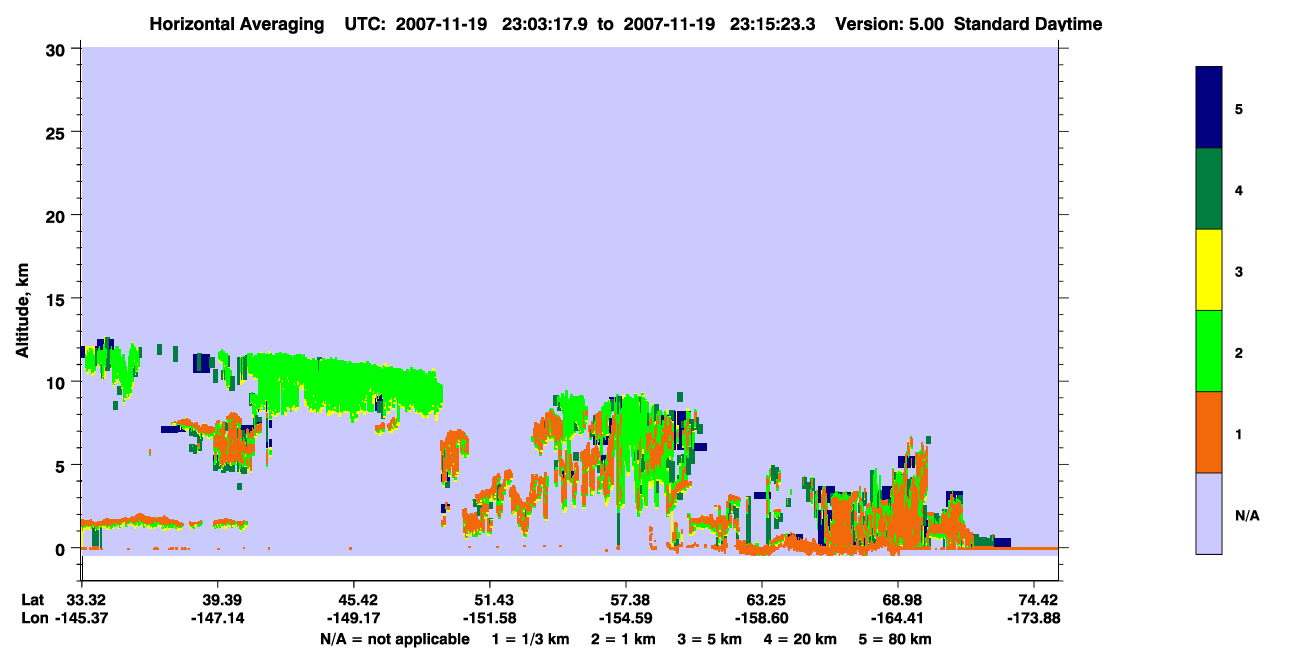The height and width of the screenshot is (667, 1300).
Task: Click the orange colorbar segment labeled 1
Action: point(1209,432)
